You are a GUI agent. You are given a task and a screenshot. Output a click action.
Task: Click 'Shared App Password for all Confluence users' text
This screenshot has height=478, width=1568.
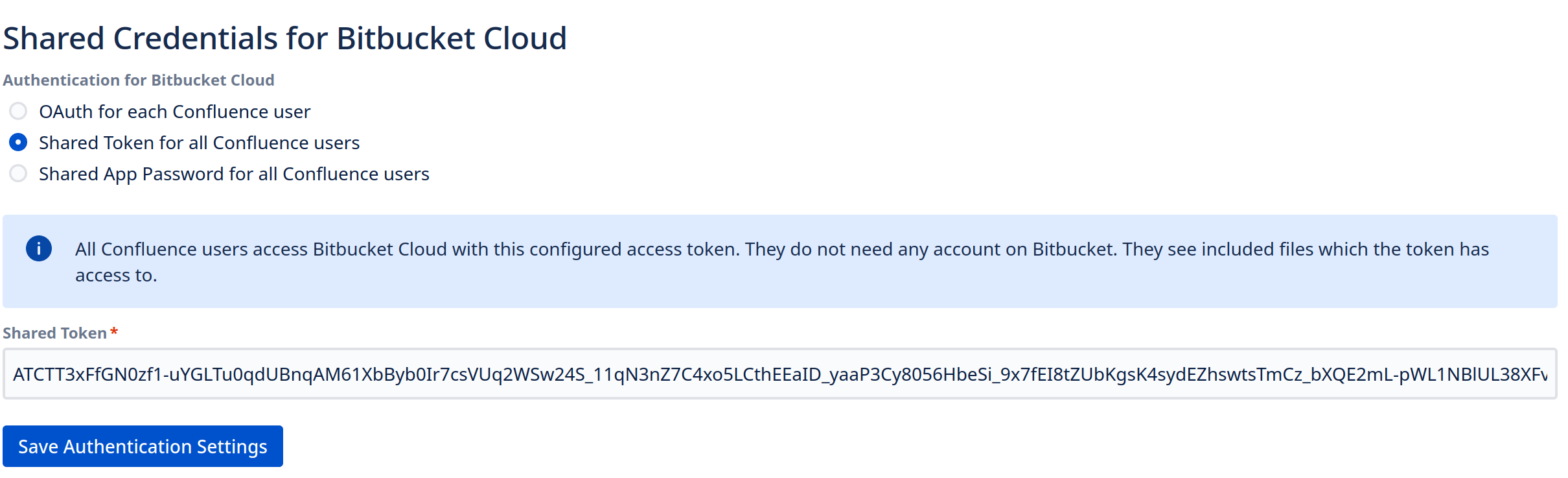[x=234, y=174]
